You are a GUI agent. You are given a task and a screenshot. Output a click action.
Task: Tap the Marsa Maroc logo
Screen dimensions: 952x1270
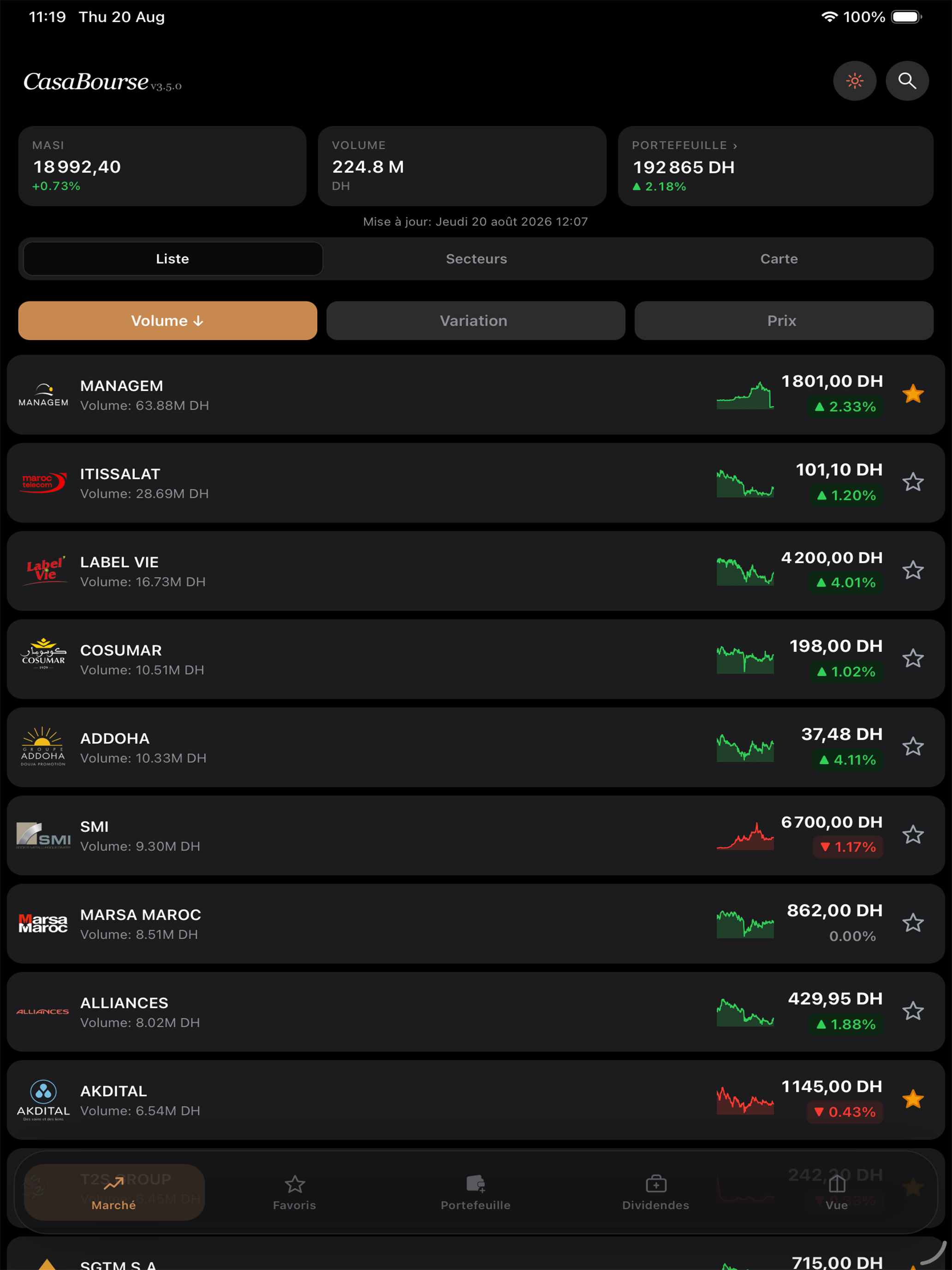point(44,923)
